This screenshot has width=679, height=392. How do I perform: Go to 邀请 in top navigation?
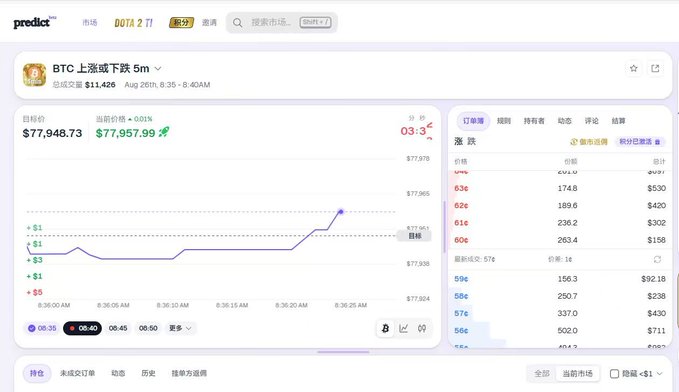coord(209,23)
